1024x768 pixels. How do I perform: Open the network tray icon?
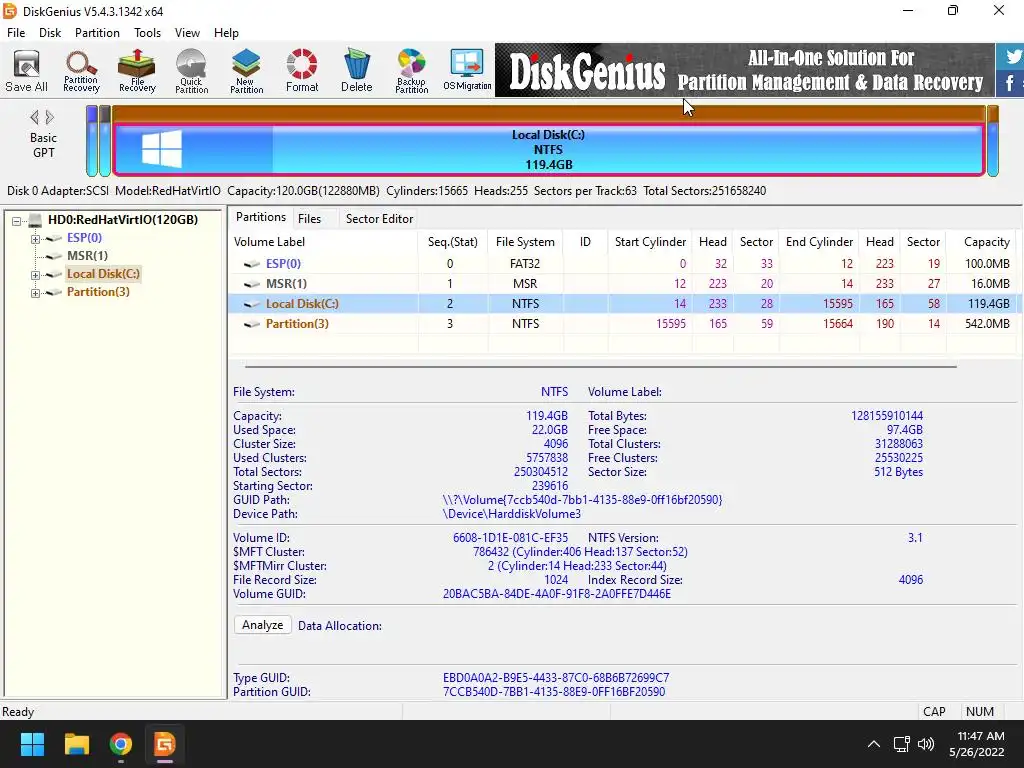click(902, 744)
